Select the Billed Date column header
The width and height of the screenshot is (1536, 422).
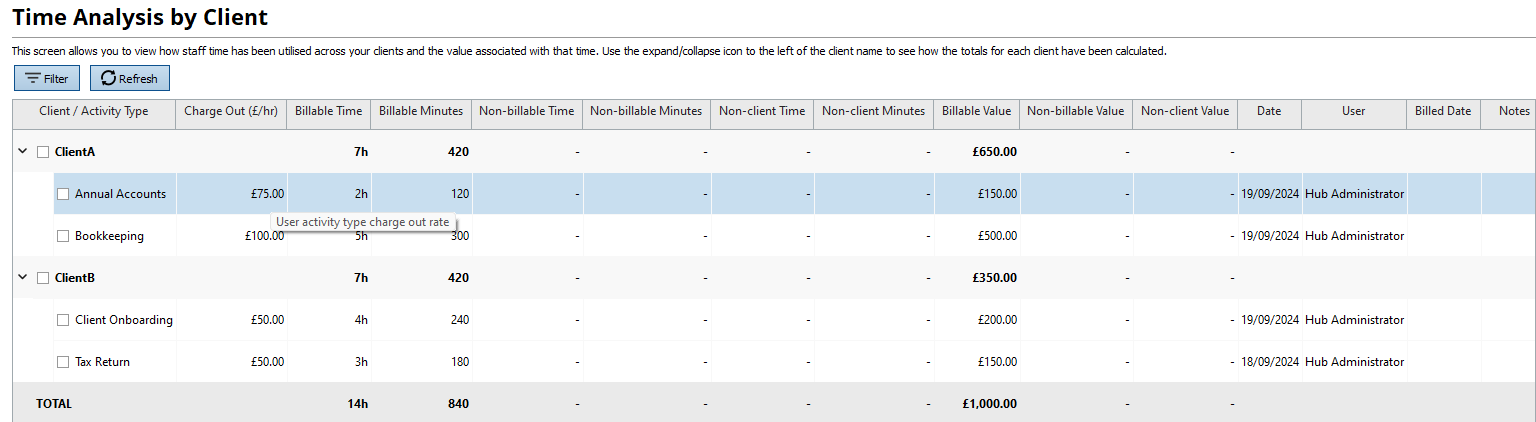[1443, 111]
